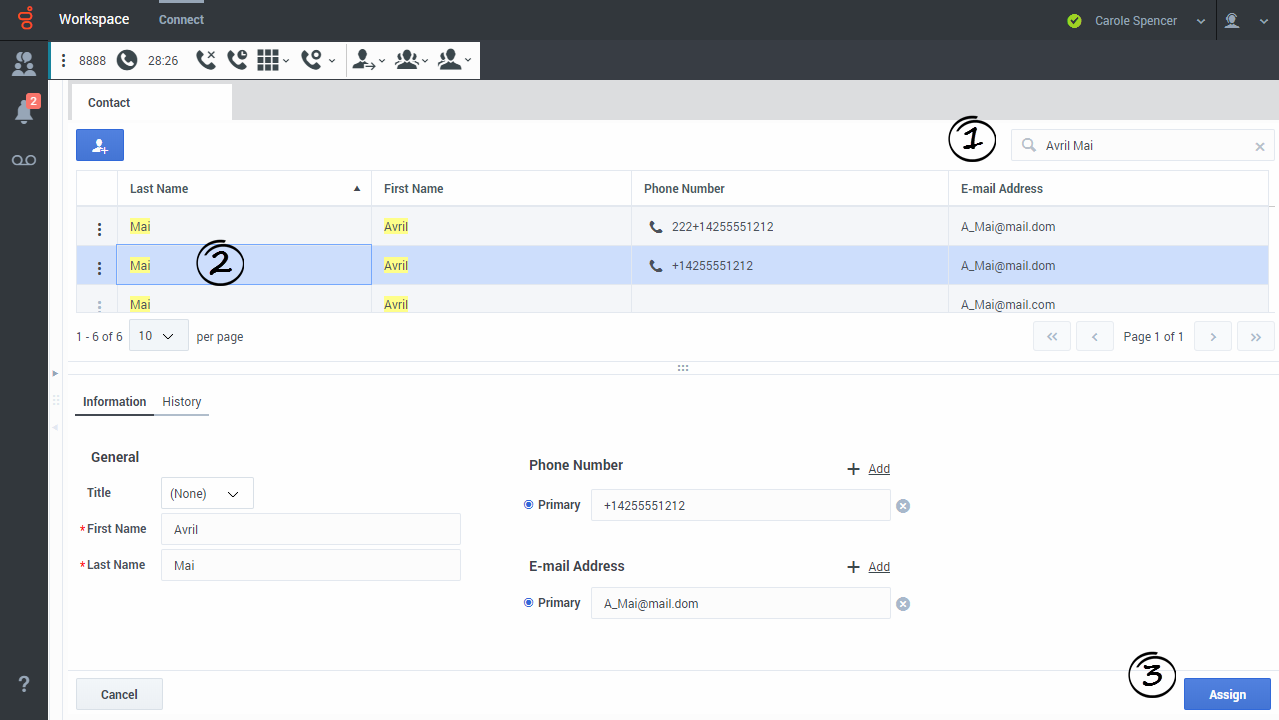Clear the Avril Mai search text
Screen dimensions: 1279x720
[1260, 146]
